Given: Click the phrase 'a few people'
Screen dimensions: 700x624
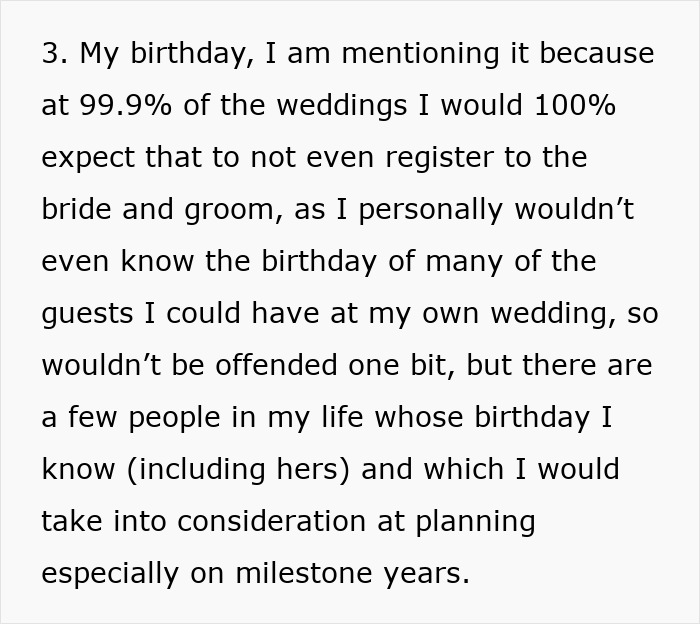Looking at the screenshot, I should pos(131,418).
